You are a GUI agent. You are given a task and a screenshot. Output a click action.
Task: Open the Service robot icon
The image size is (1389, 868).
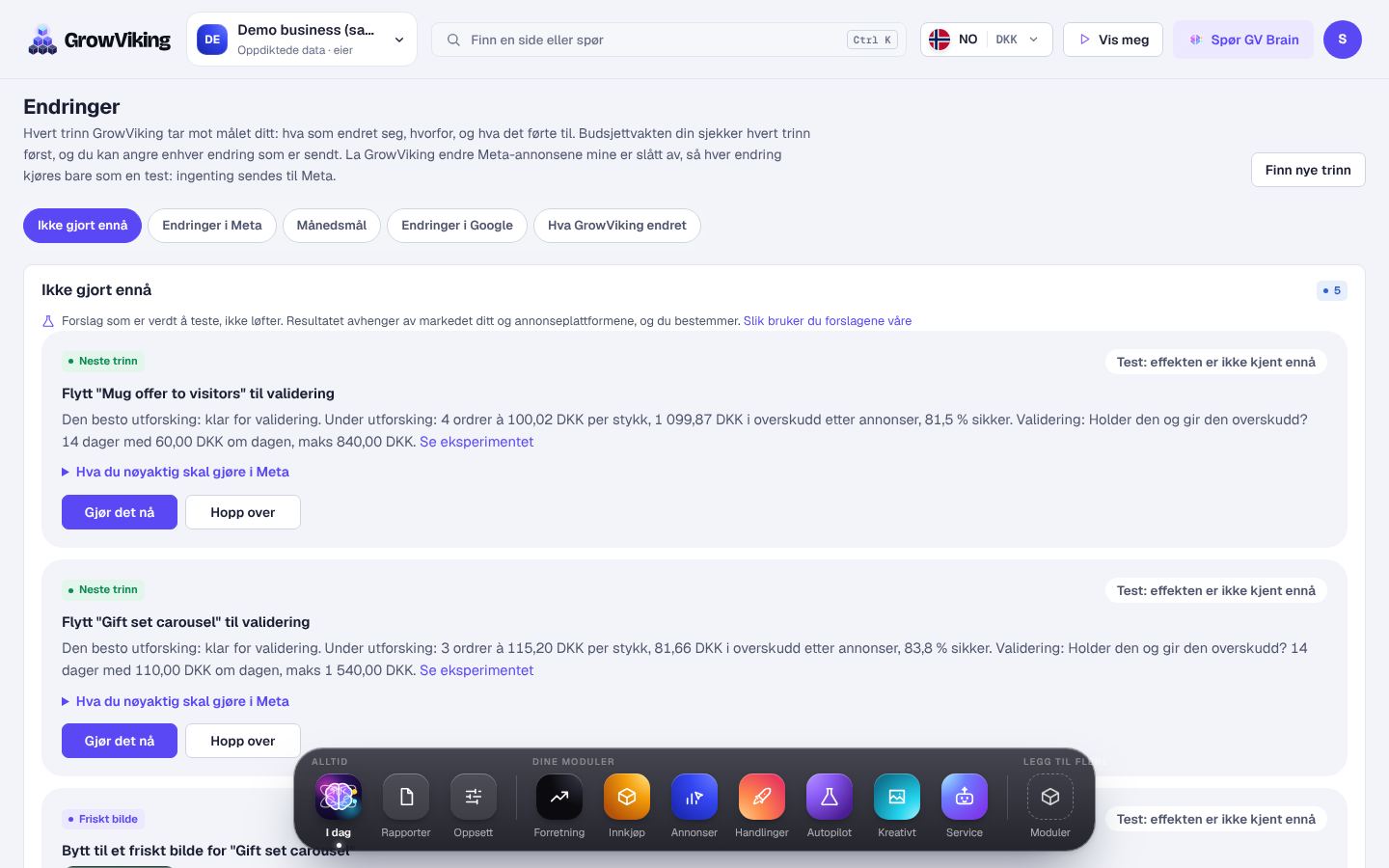point(965,797)
